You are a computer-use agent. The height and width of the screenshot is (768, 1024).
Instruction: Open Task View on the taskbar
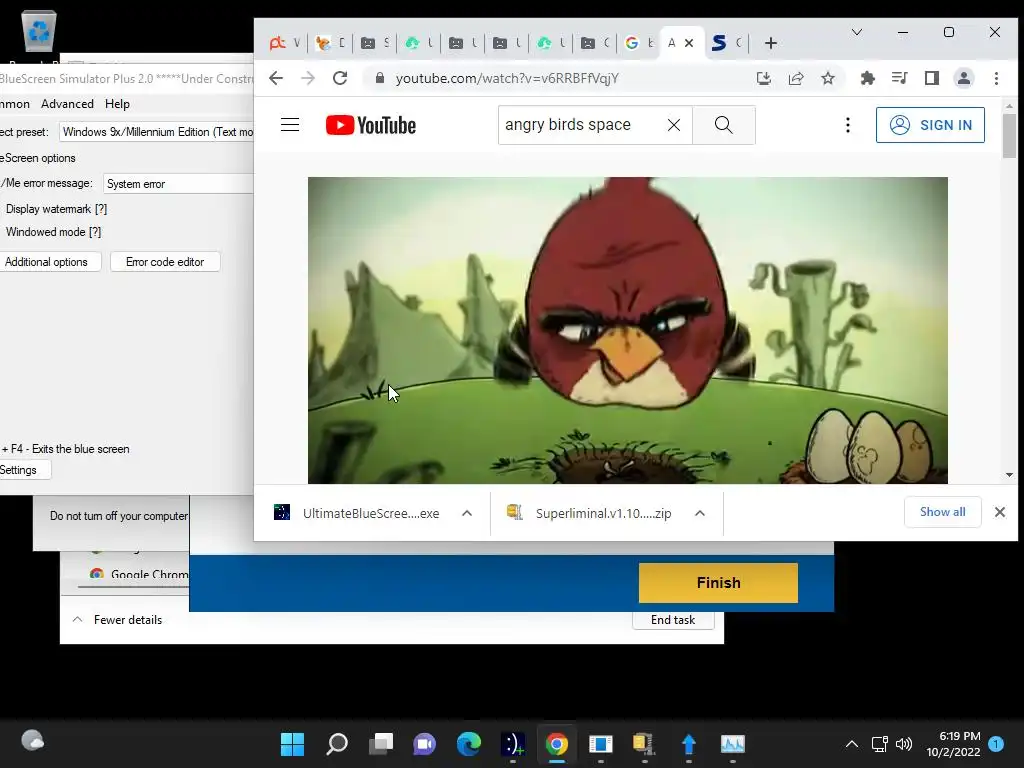pos(381,743)
